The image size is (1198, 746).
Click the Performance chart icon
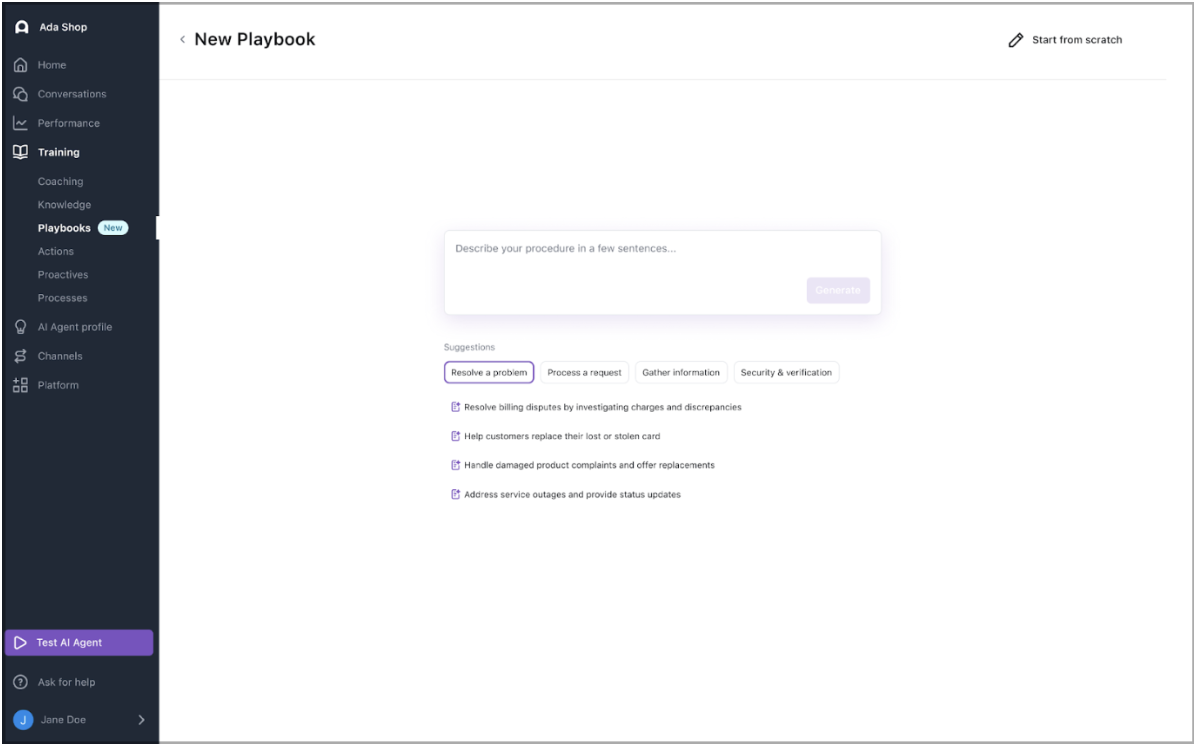coord(21,123)
